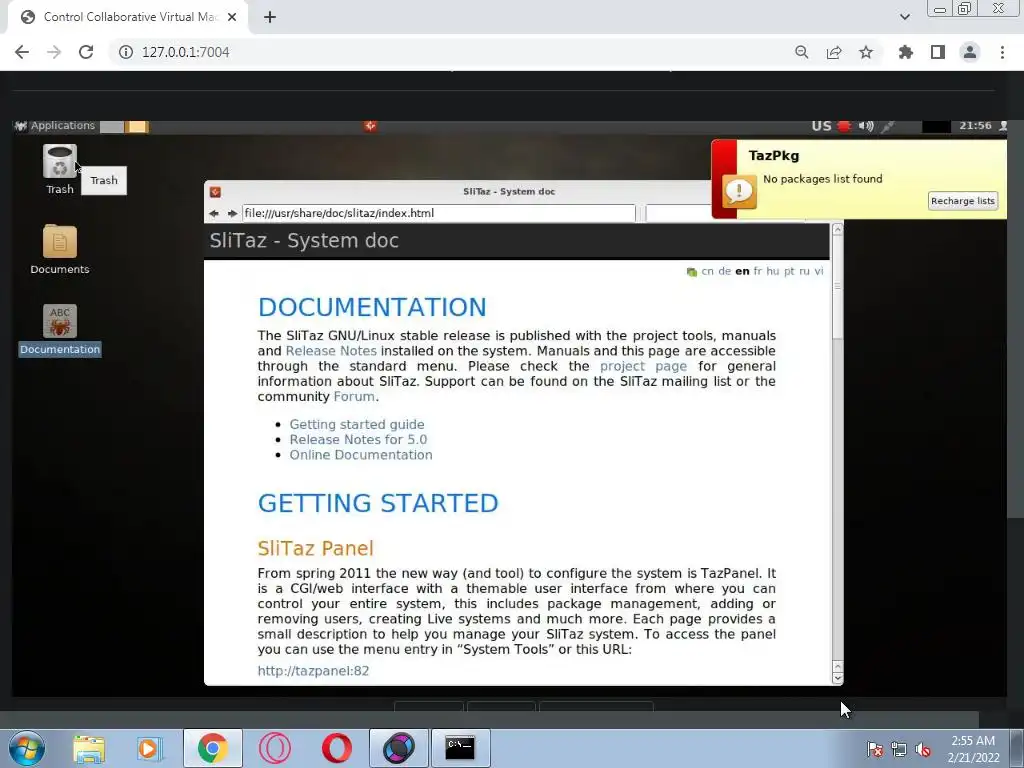The image size is (1024, 768).
Task: Click the Chrome address bar 127.0.0.1:7004
Action: (x=185, y=52)
